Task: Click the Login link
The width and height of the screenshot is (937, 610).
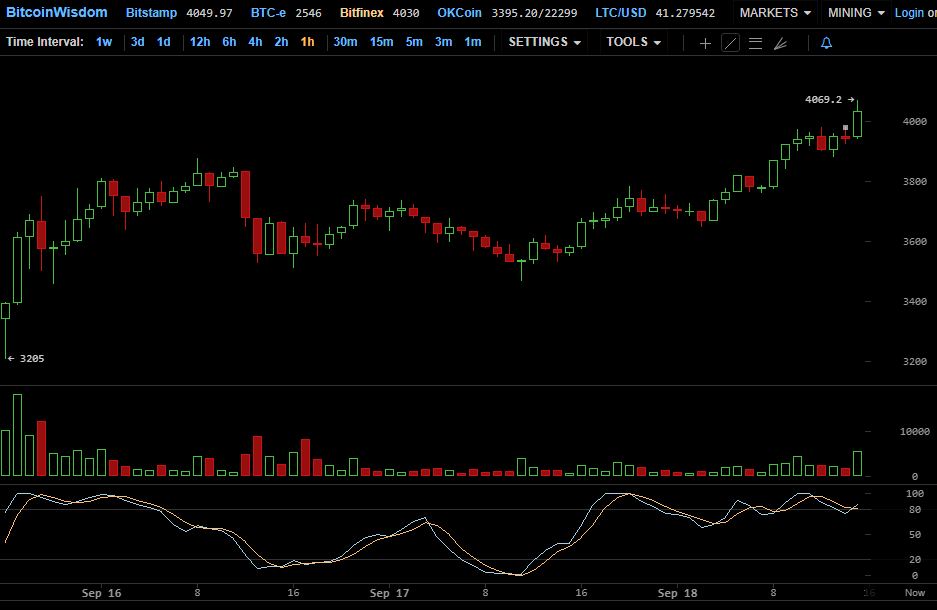Action: [909, 13]
